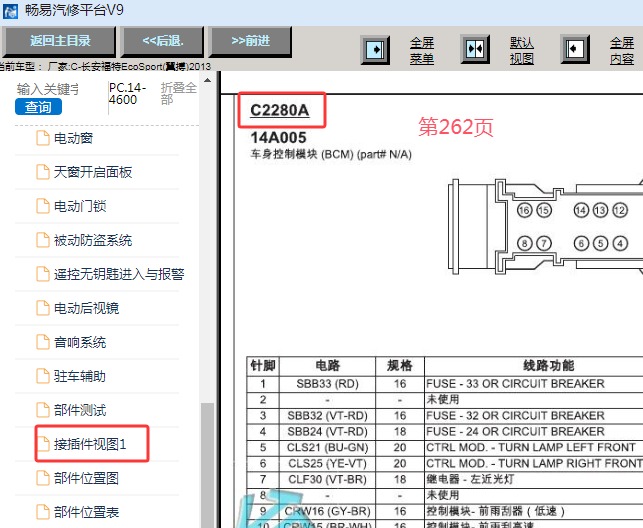Click the CRW16 (GY-BR) circuit cell

coord(327,512)
